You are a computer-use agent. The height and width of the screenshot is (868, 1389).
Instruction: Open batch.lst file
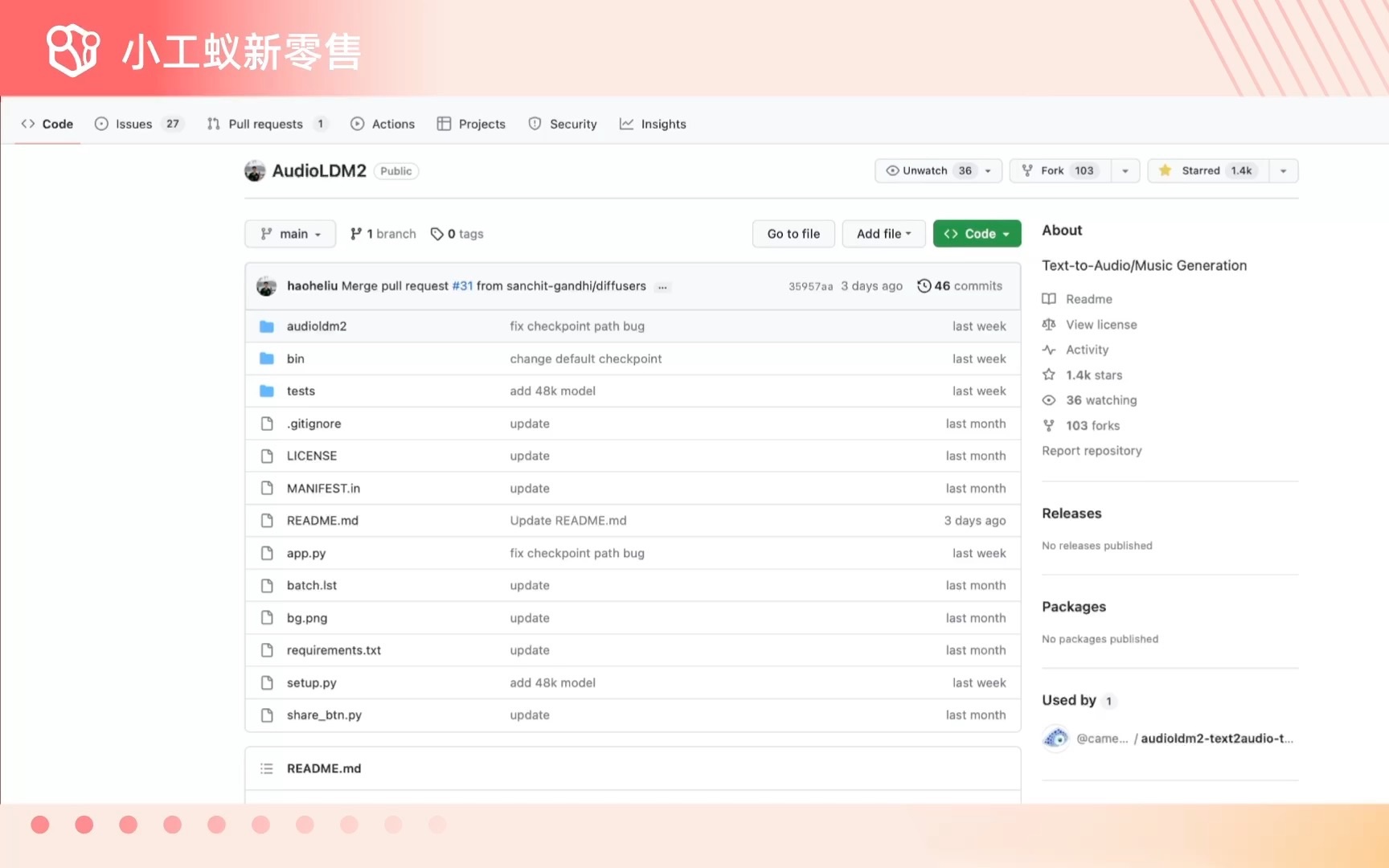312,585
